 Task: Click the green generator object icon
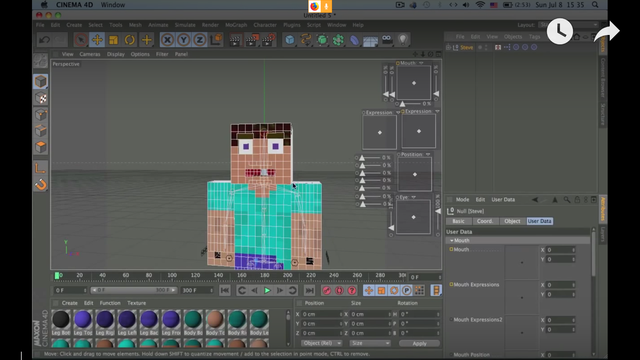(322, 40)
